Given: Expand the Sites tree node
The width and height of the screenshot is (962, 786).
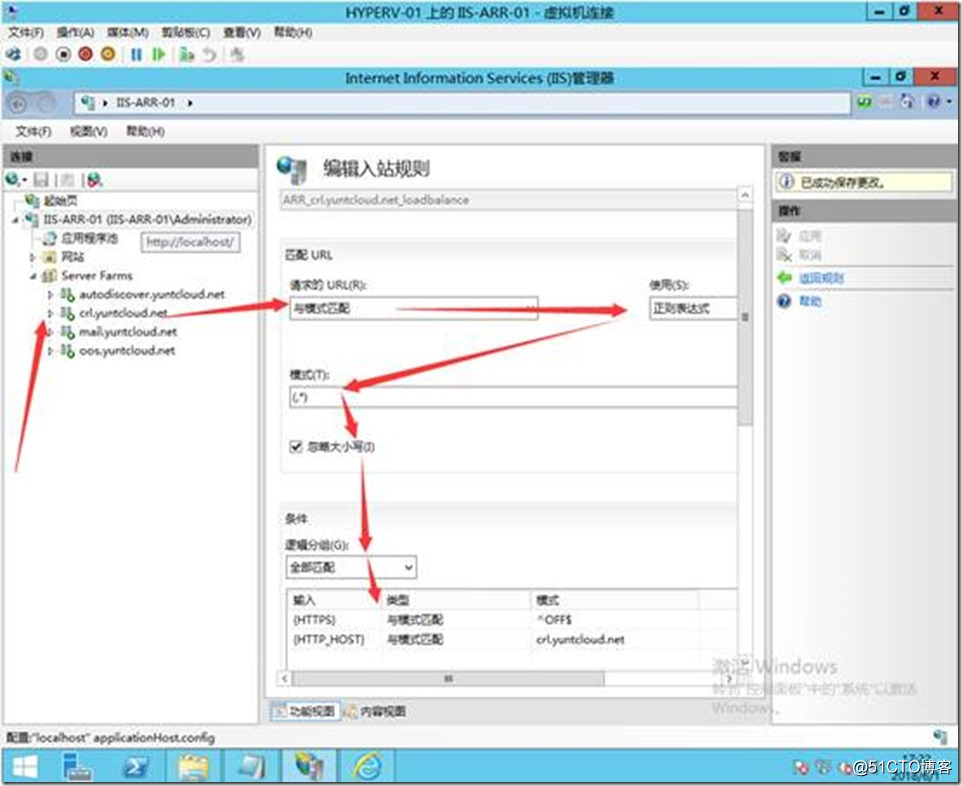Looking at the screenshot, I should point(33,257).
